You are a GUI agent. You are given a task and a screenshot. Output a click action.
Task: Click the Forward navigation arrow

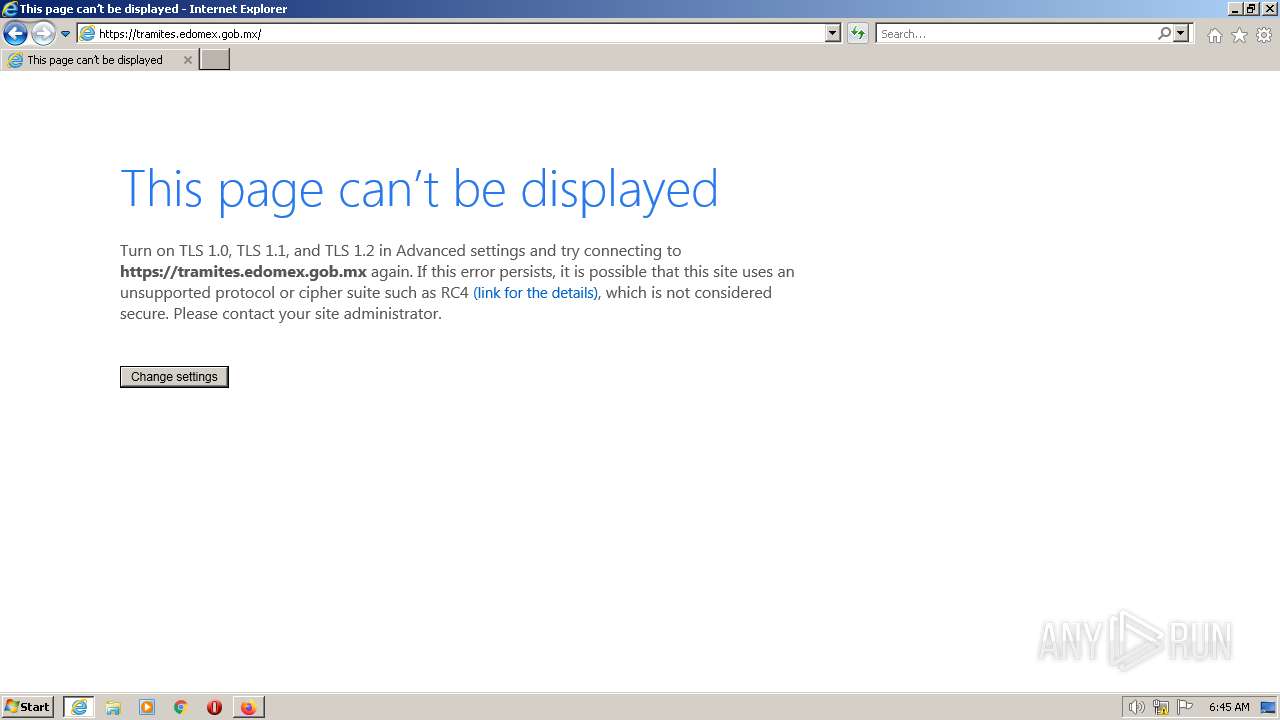coord(43,33)
